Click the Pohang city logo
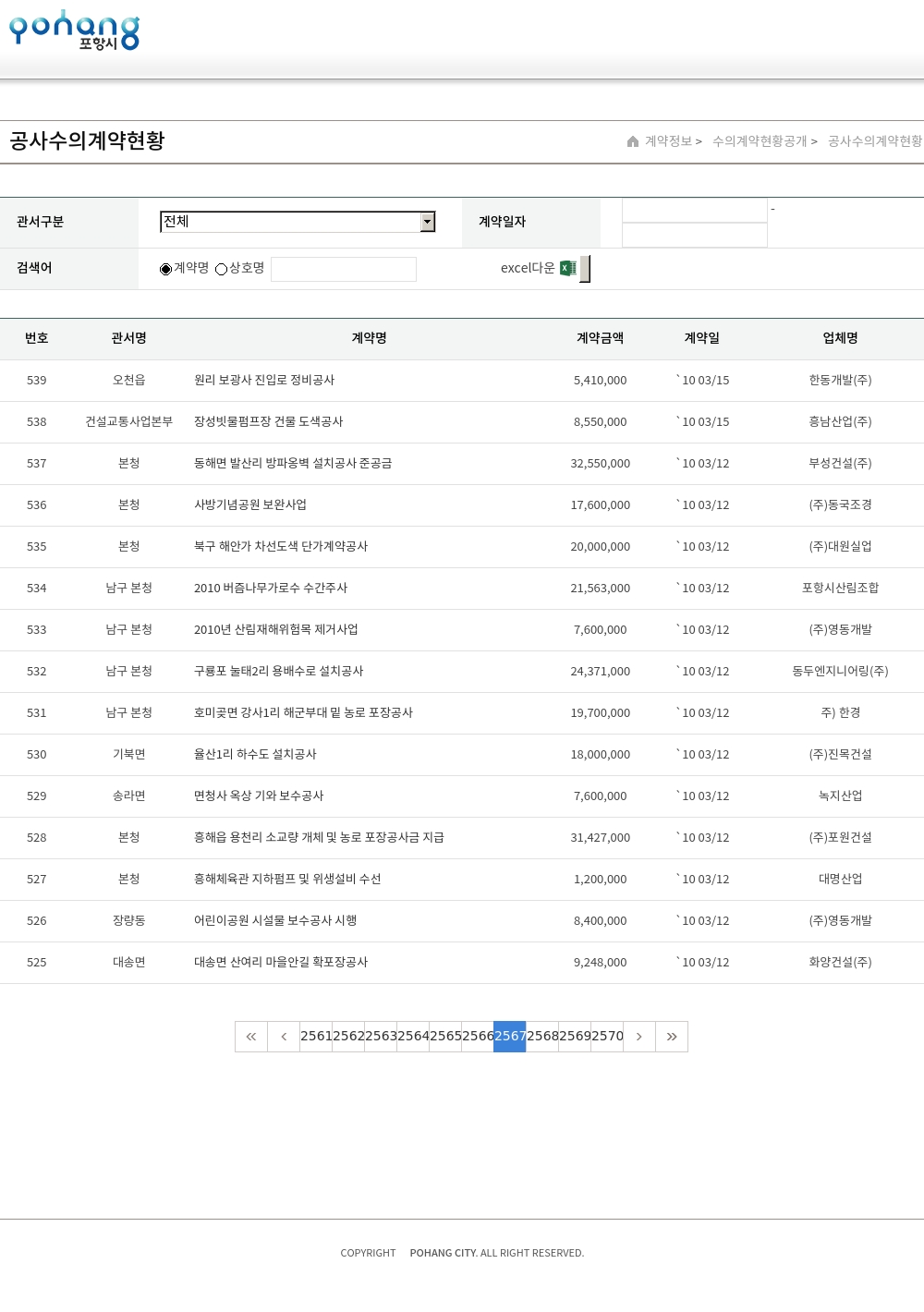Viewport: 924px width, 1312px height. click(x=74, y=30)
